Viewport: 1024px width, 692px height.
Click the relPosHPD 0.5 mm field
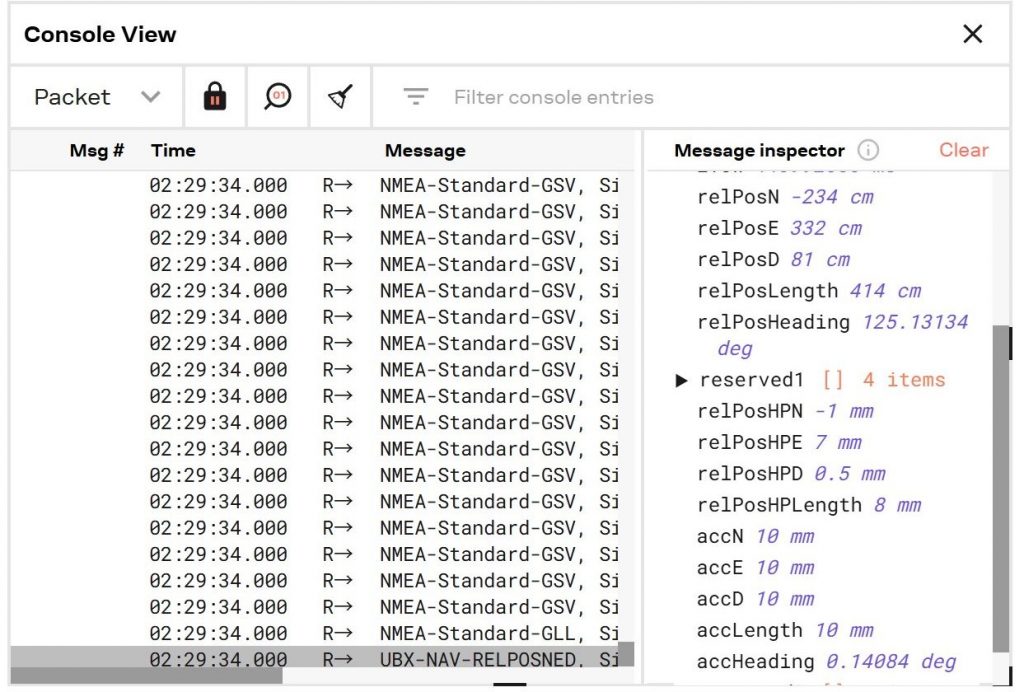click(791, 474)
